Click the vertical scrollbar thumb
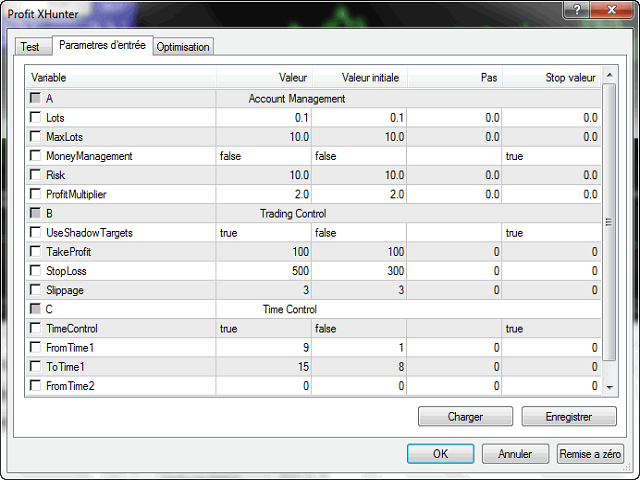 click(609, 222)
